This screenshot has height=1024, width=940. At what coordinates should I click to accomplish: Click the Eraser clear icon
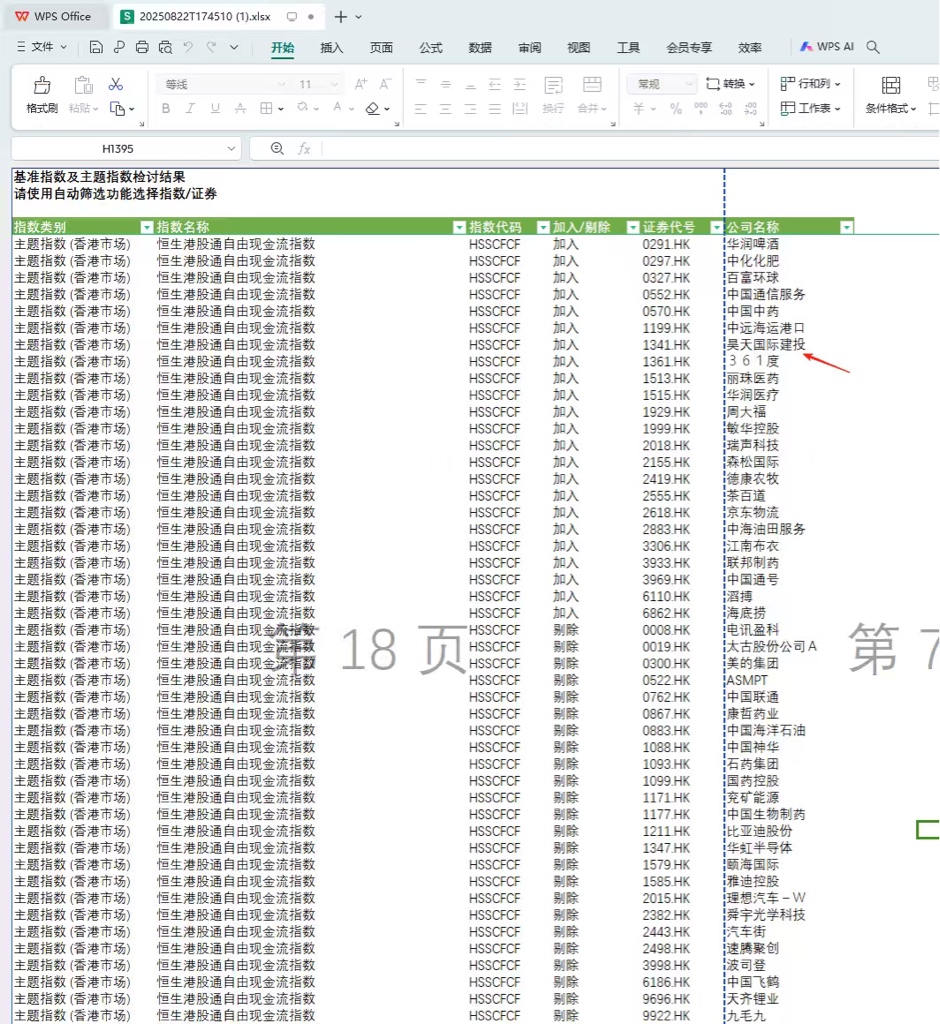coord(372,108)
